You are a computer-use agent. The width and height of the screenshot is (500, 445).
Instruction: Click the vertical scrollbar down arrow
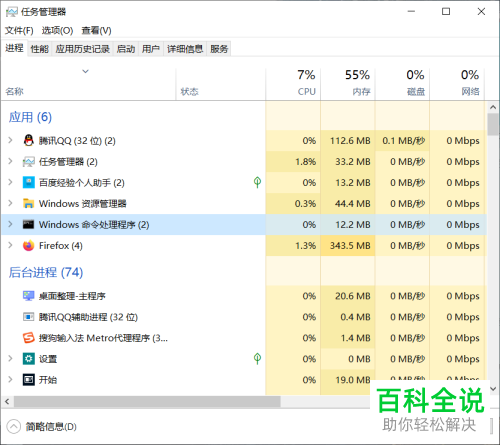pyautogui.click(x=493, y=389)
